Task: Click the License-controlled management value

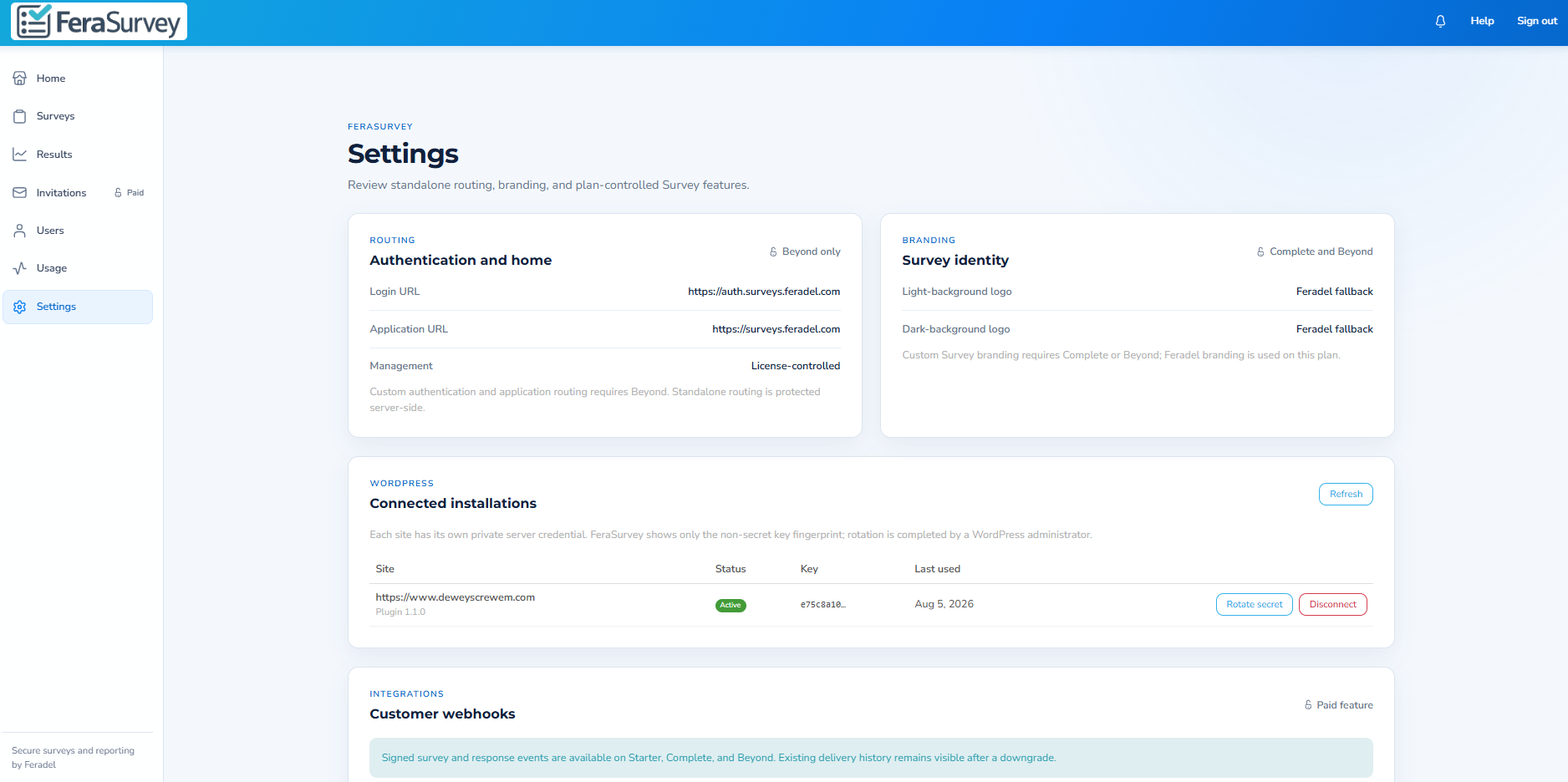Action: (796, 366)
